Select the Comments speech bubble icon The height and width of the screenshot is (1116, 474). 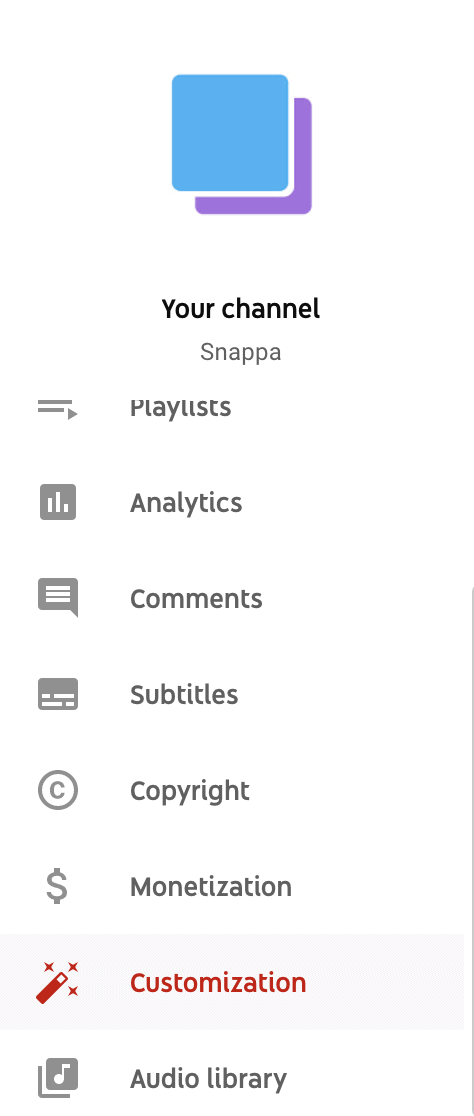coord(58,598)
